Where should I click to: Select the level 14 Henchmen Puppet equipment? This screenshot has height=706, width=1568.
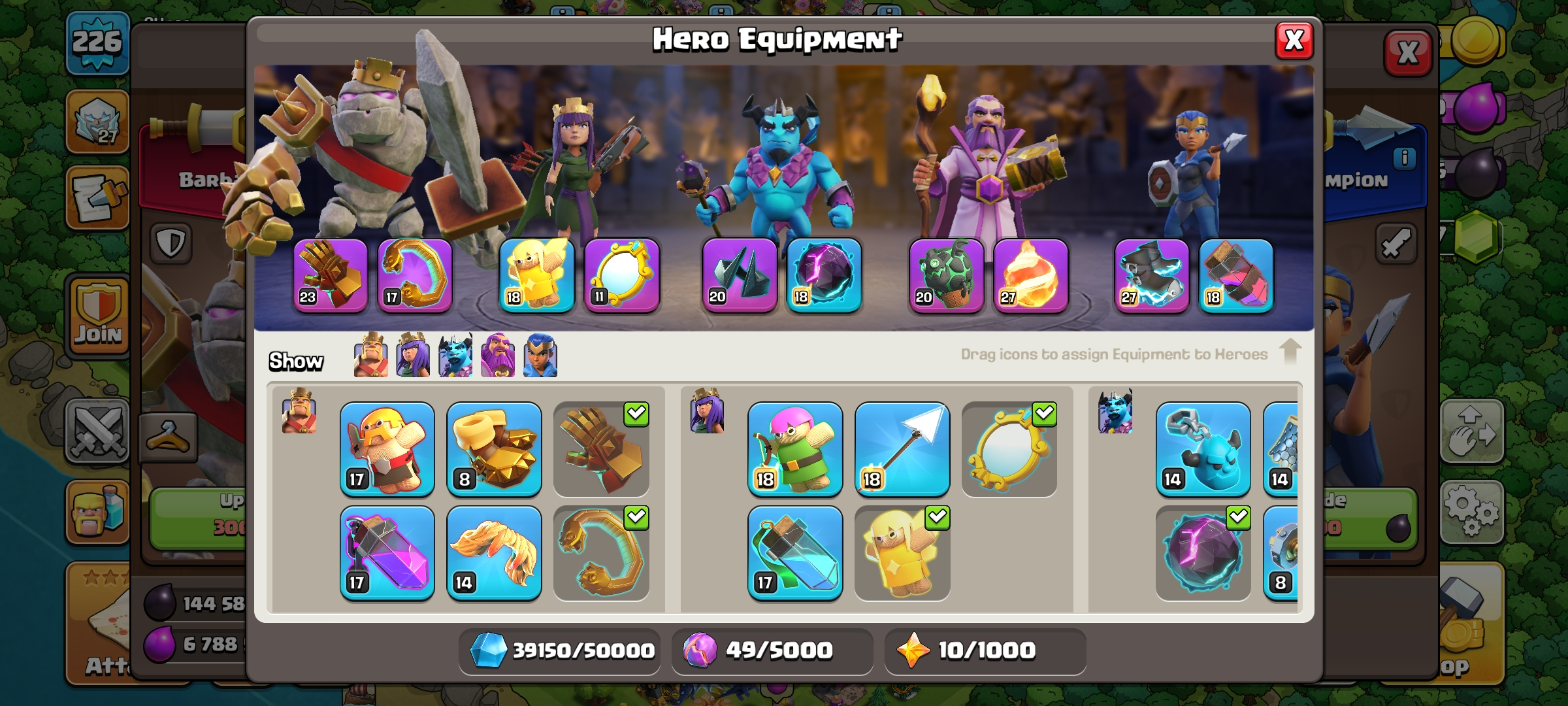tap(1203, 449)
